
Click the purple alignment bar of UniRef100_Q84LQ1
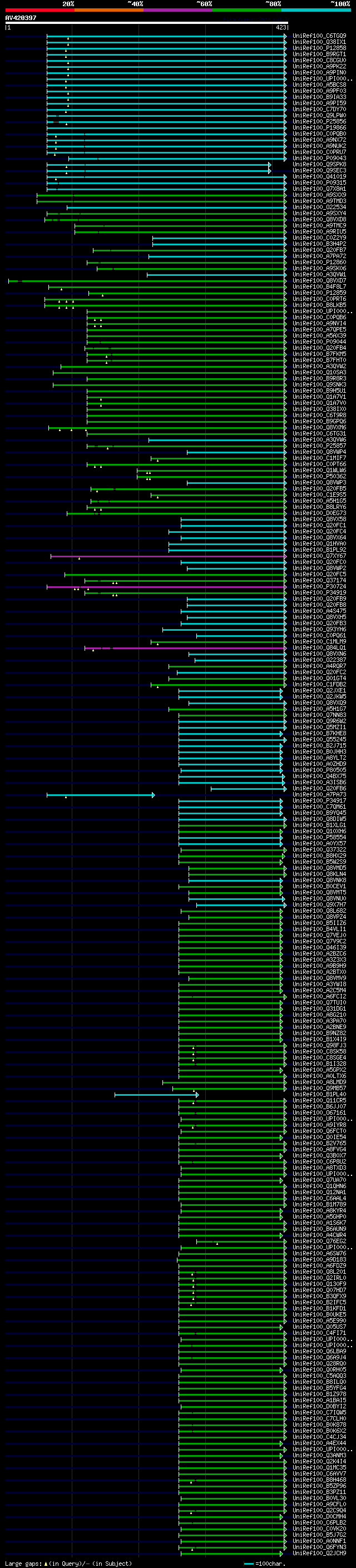tap(186, 648)
